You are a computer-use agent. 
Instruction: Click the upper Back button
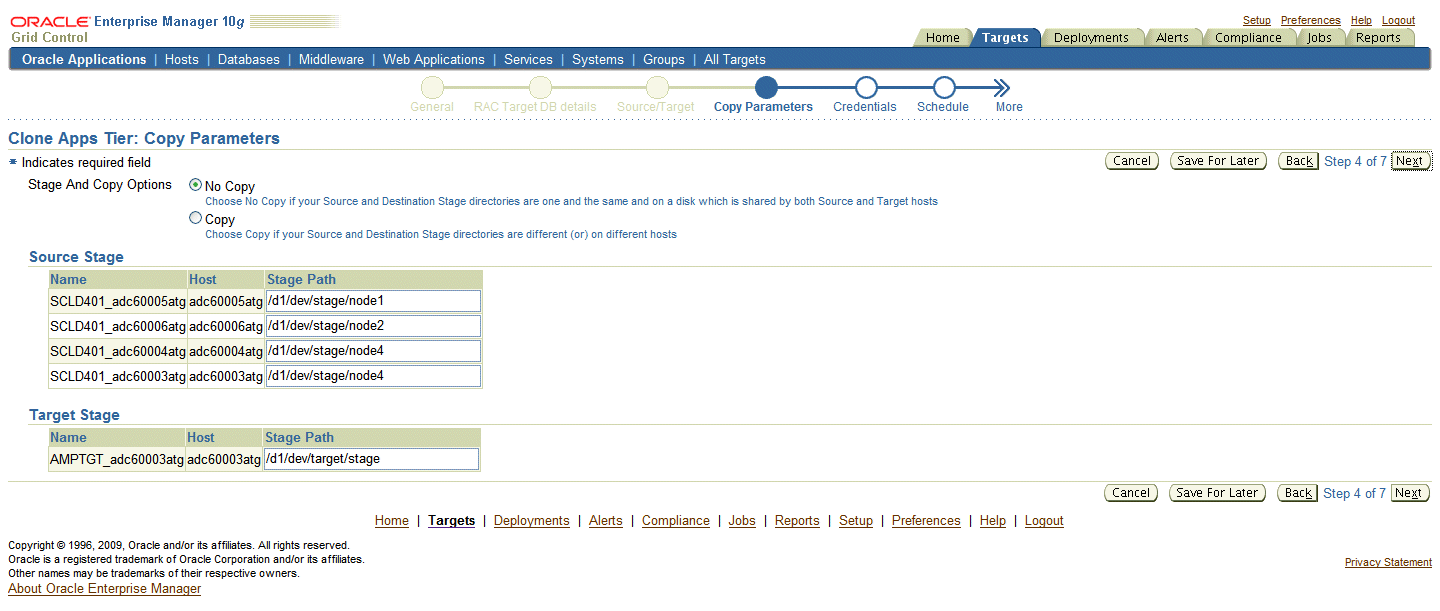pyautogui.click(x=1299, y=161)
